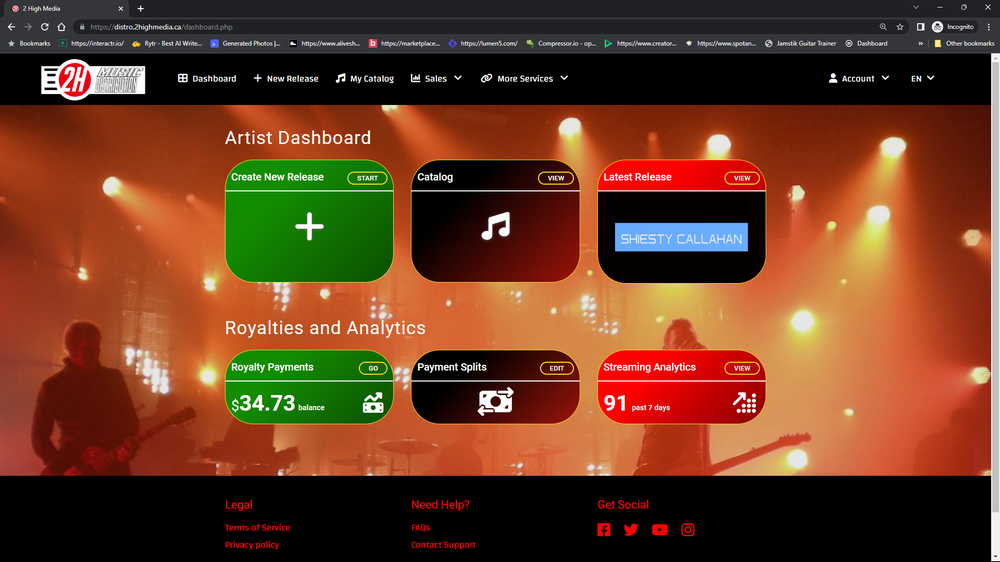Open the browser side panel icon
Image resolution: width=1000 pixels, height=562 pixels.
(920, 27)
